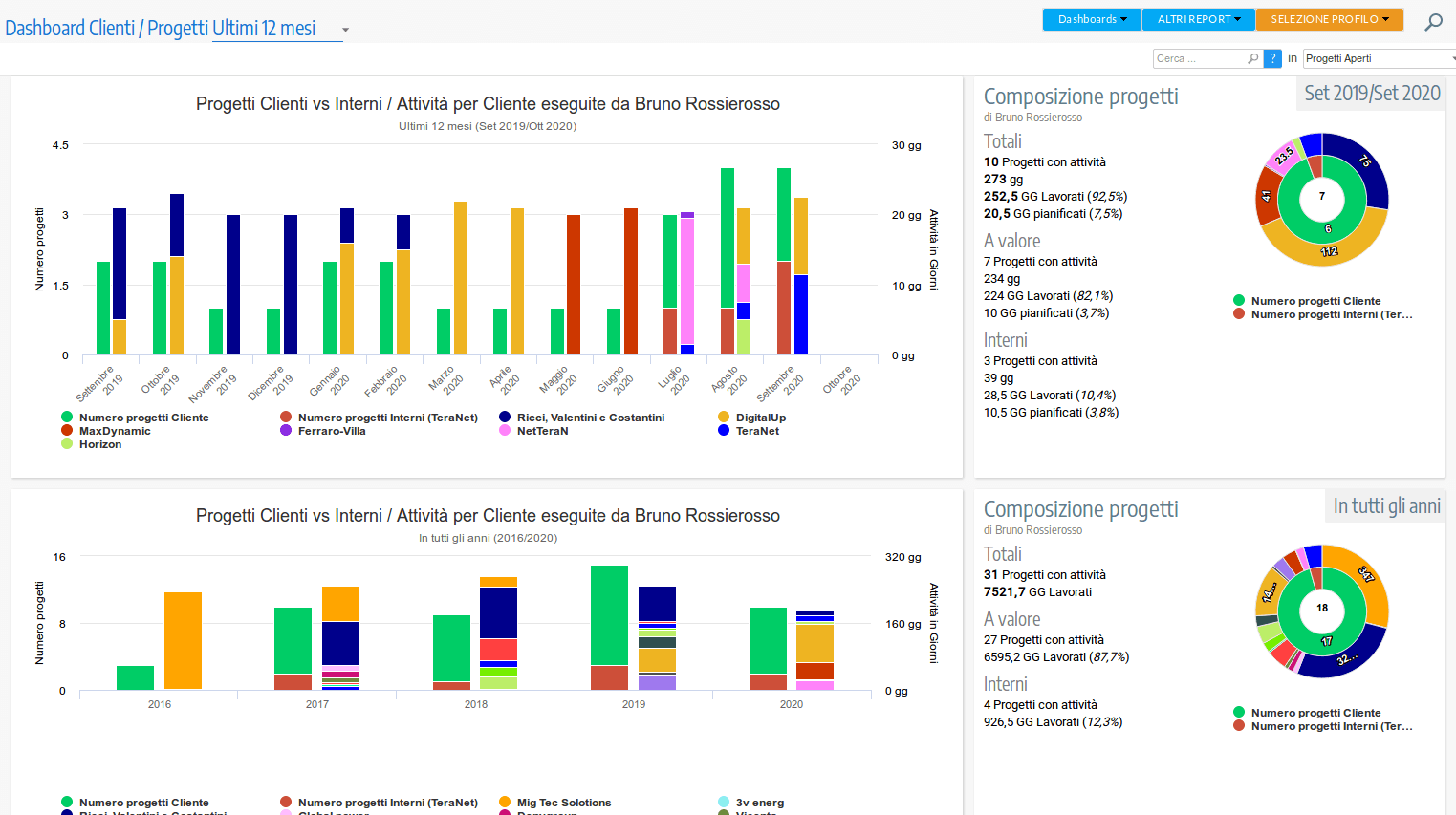Click the Mig Tec Solotions legend label
Screen dimensions: 1456x815
[x=563, y=803]
